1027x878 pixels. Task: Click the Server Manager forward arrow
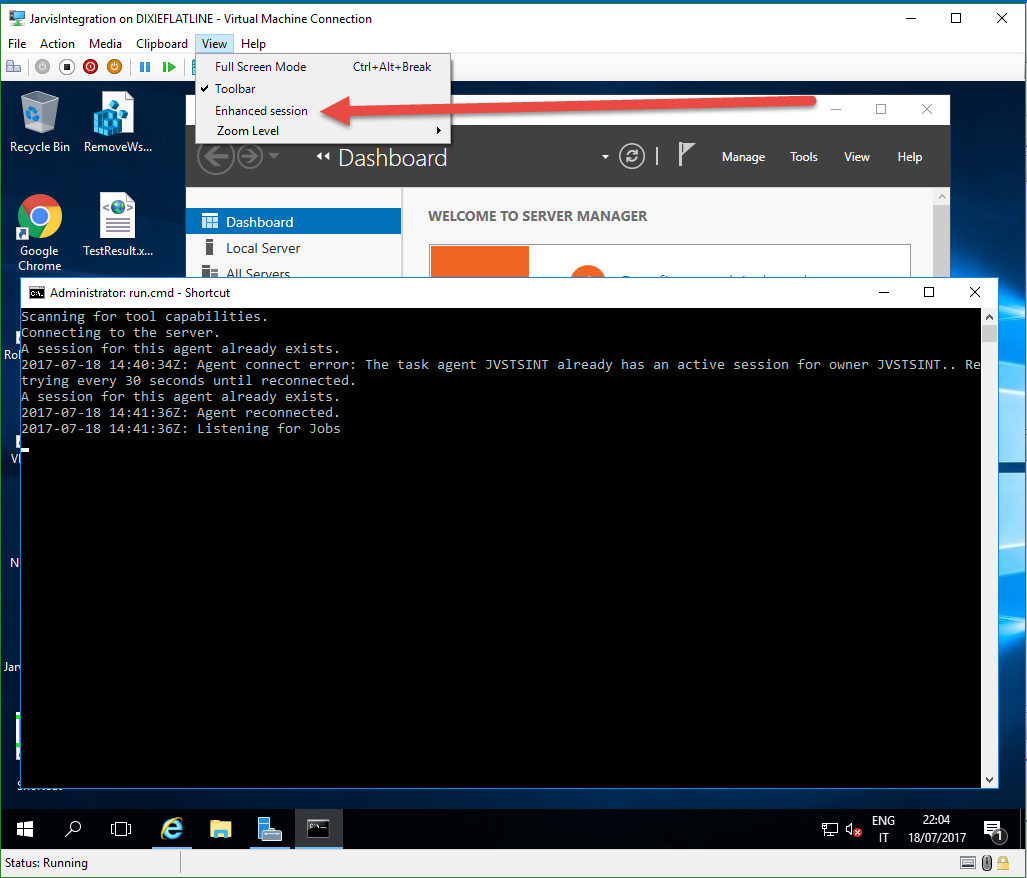250,156
